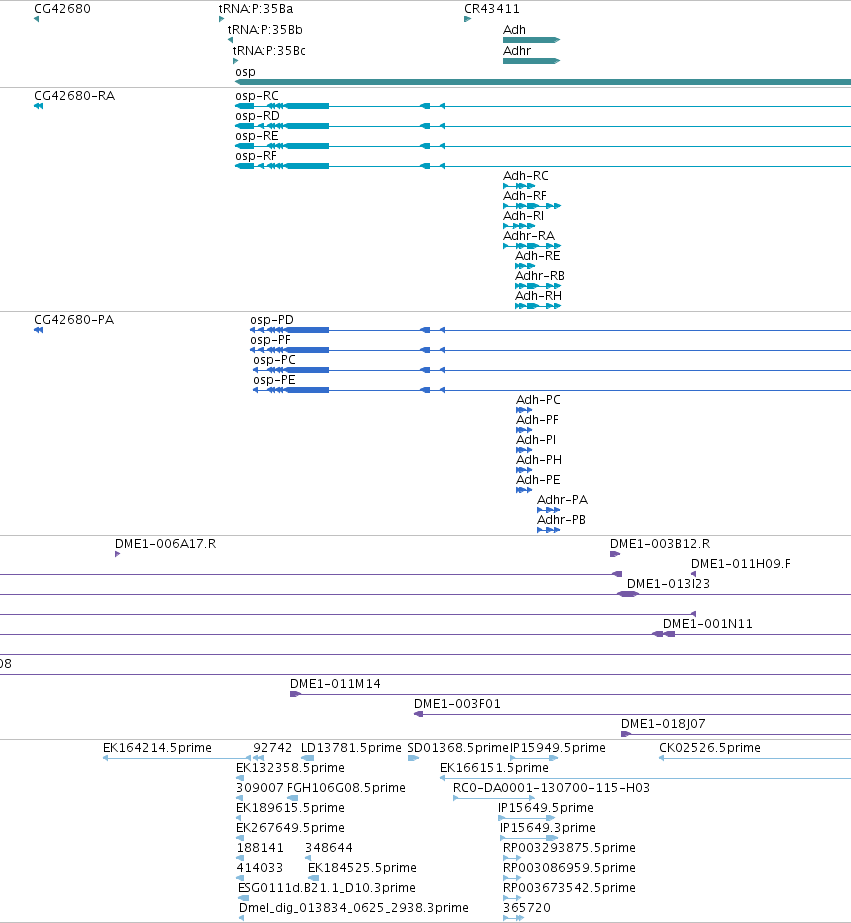851x923 pixels.
Task: Select the RP003673542.5prime EST label
Action: coord(569,888)
